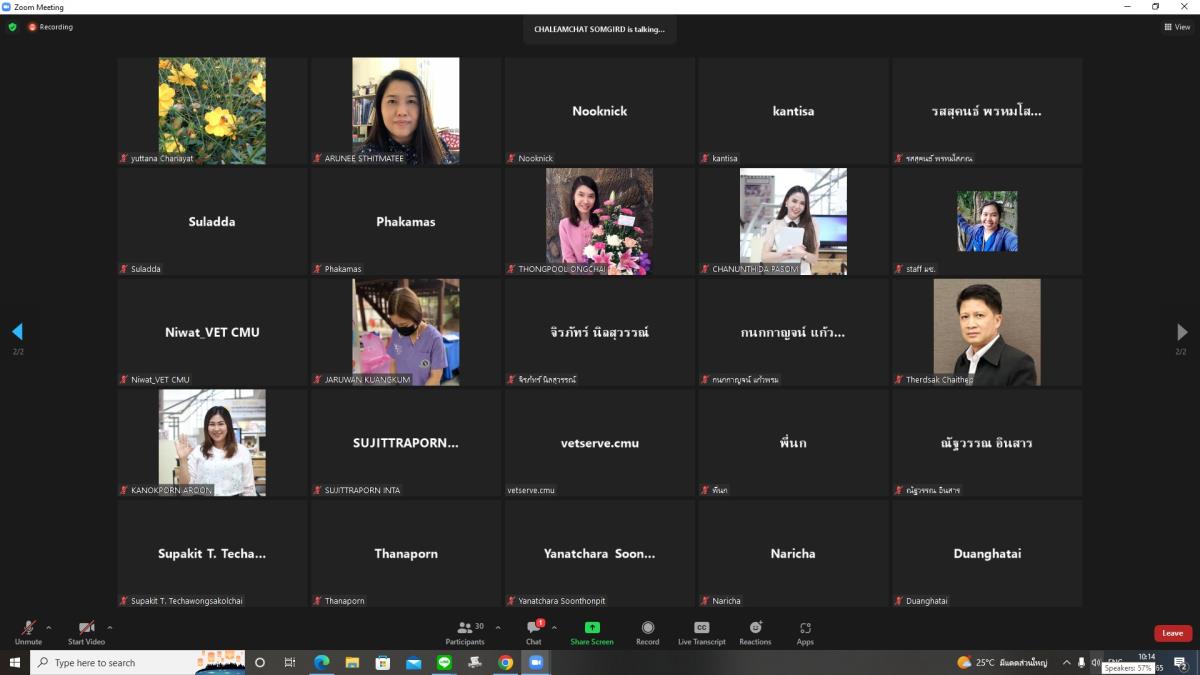Click the red Recording indicator
Viewport: 1200px width, 675px height.
pos(51,27)
